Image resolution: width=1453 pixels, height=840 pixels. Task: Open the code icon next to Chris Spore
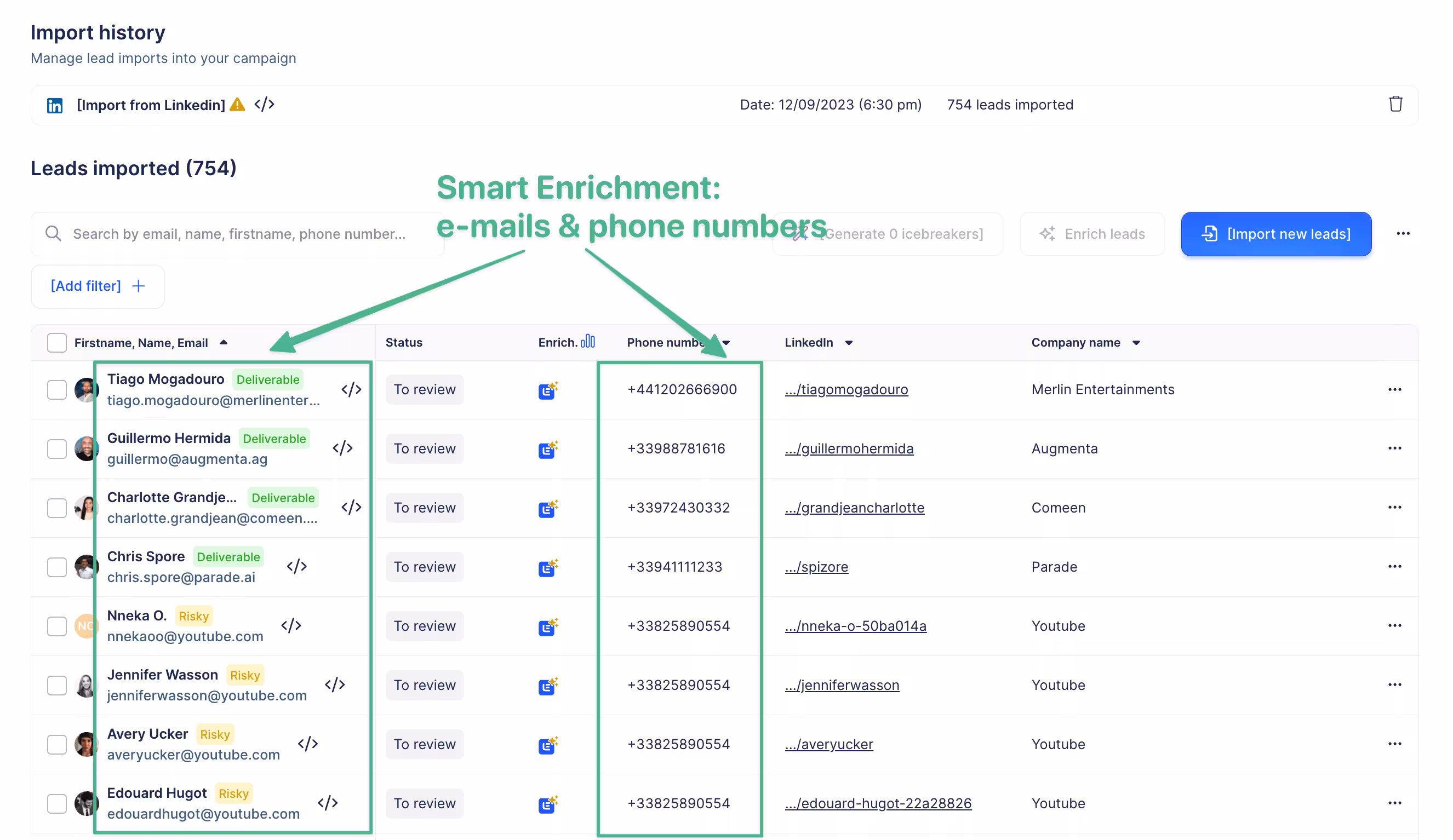[296, 566]
